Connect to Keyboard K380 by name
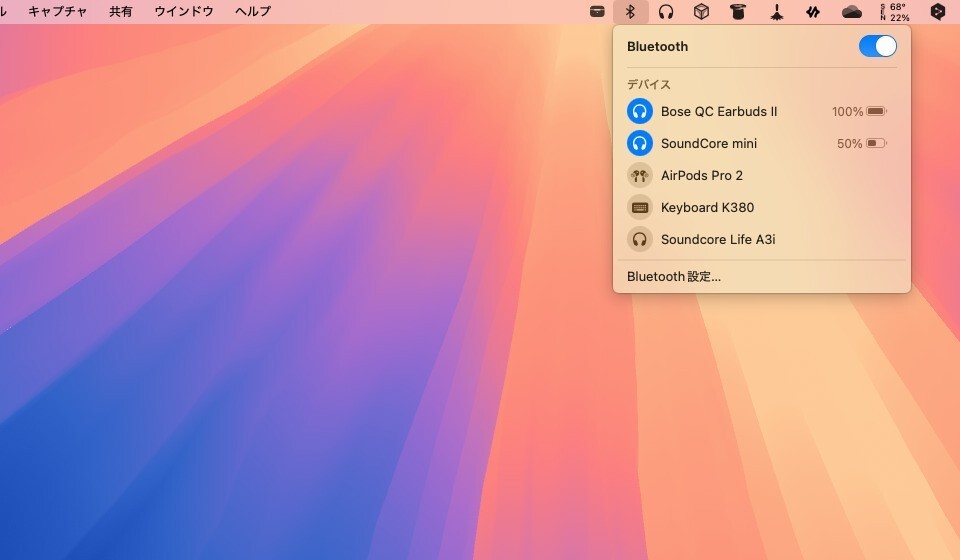960x560 pixels. (x=707, y=207)
